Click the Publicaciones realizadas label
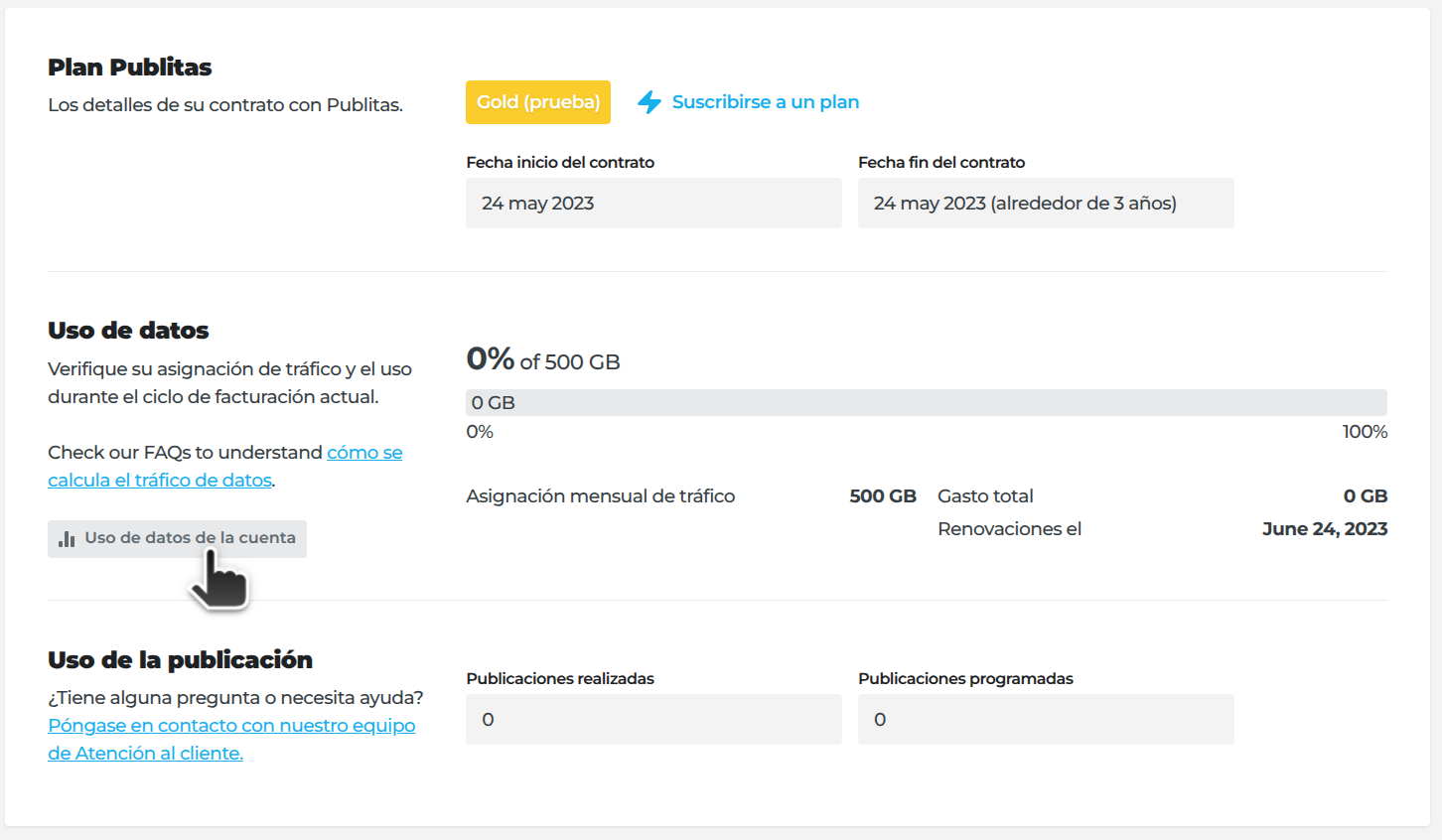This screenshot has width=1442, height=840. 560,679
